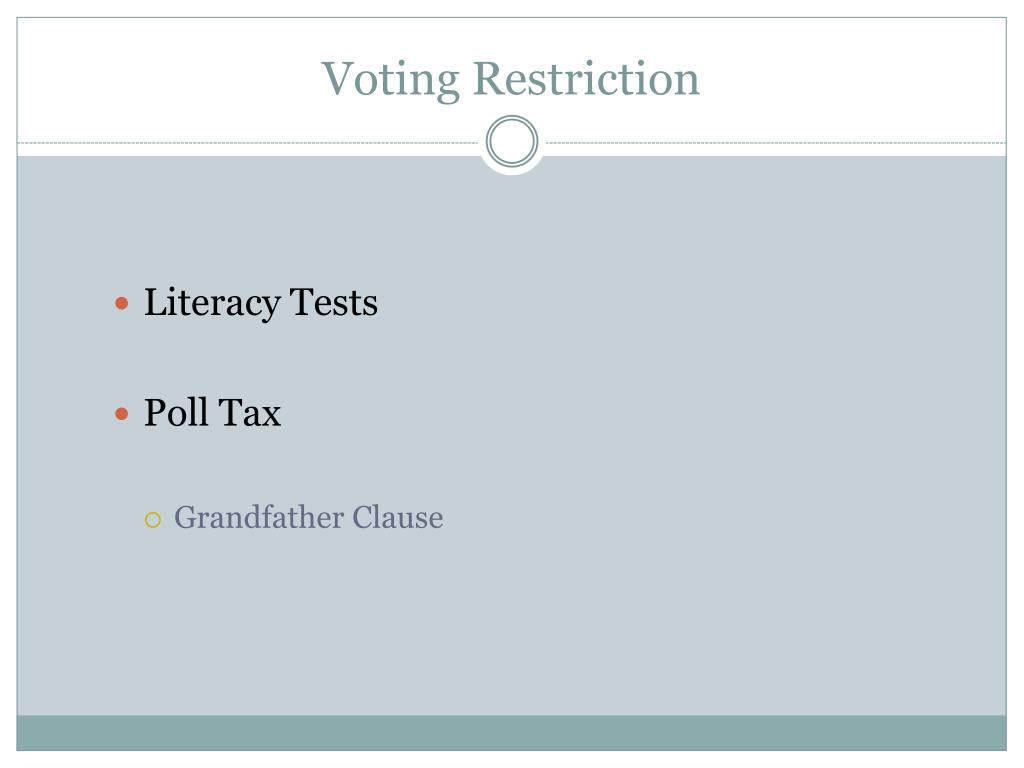Click the capital "R" in Restriction
1024x768 pixels.
click(x=490, y=78)
